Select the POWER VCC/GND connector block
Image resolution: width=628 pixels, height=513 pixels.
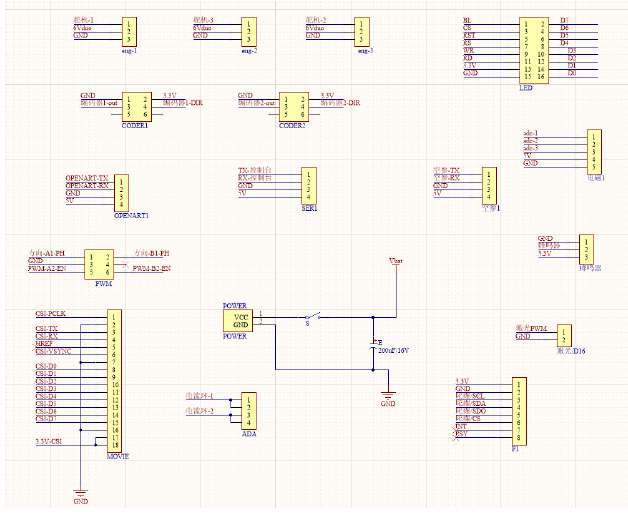(238, 320)
